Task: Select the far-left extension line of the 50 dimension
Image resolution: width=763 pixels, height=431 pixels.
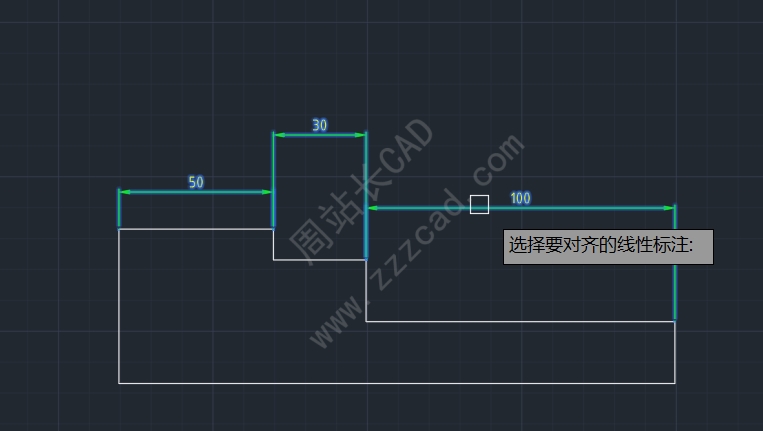Action: [x=119, y=208]
